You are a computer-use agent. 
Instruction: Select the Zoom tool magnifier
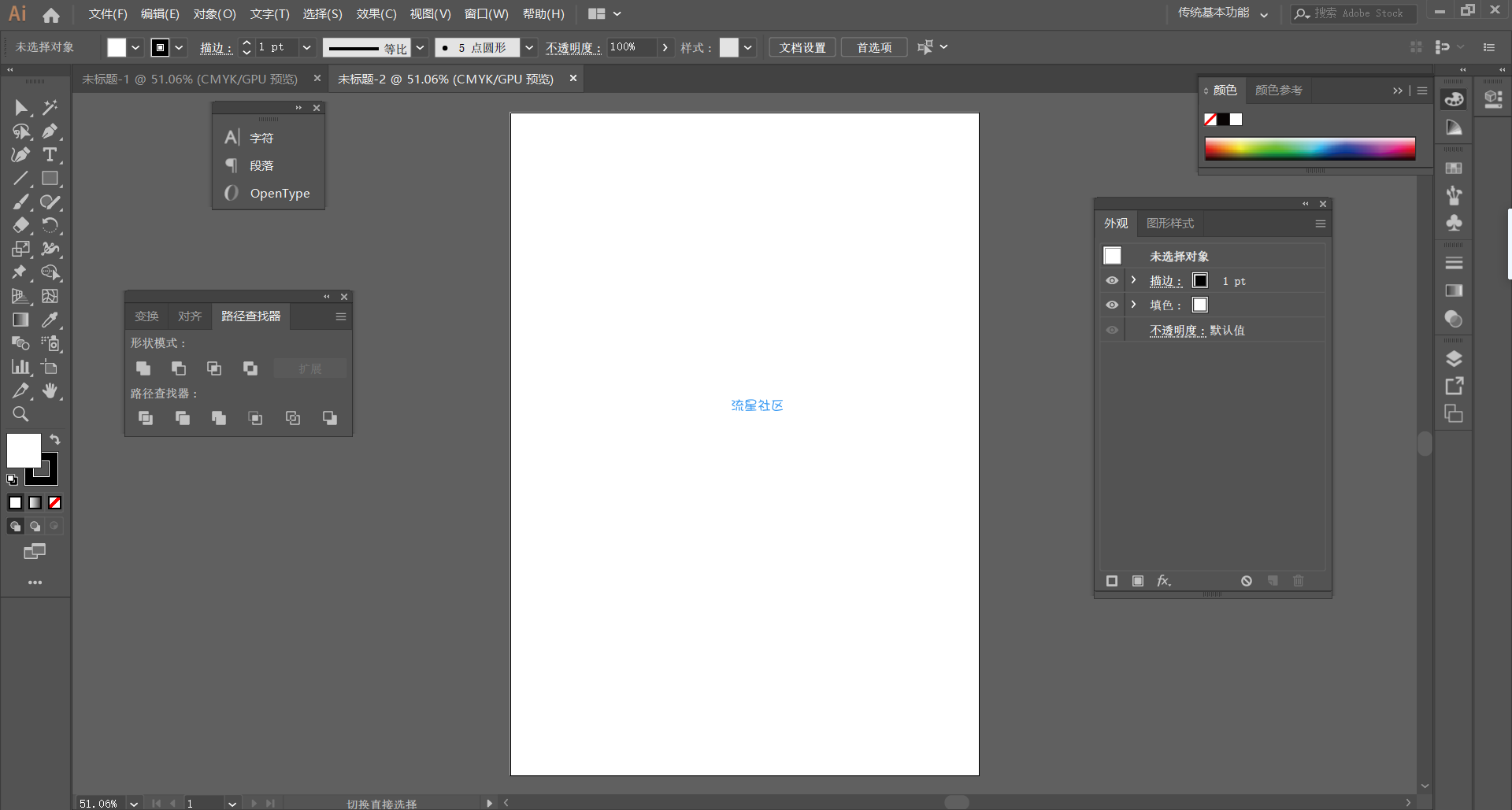tap(20, 414)
